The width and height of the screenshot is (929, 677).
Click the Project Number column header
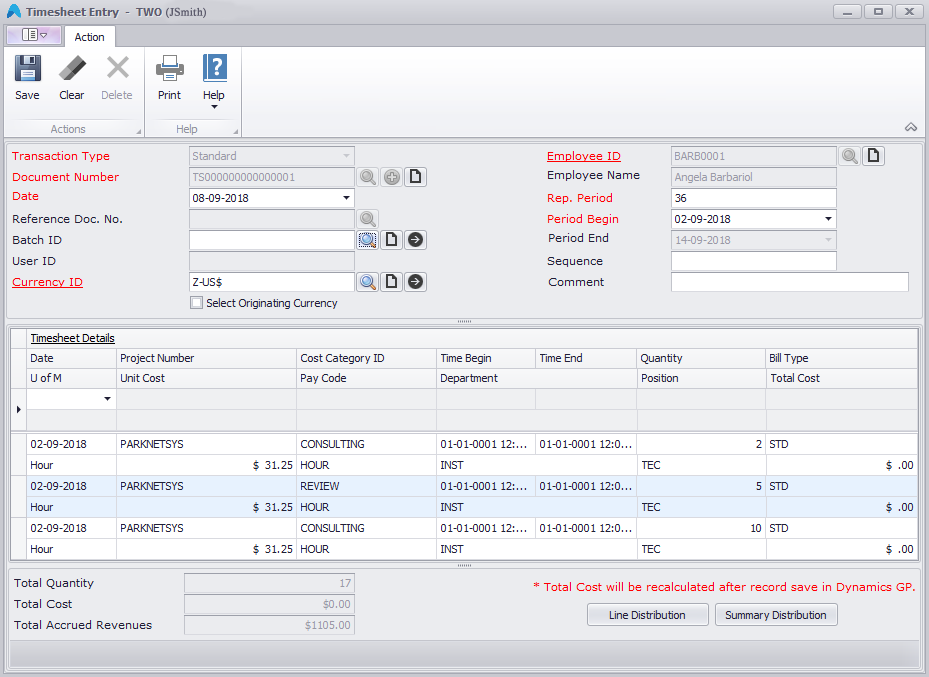(x=206, y=358)
